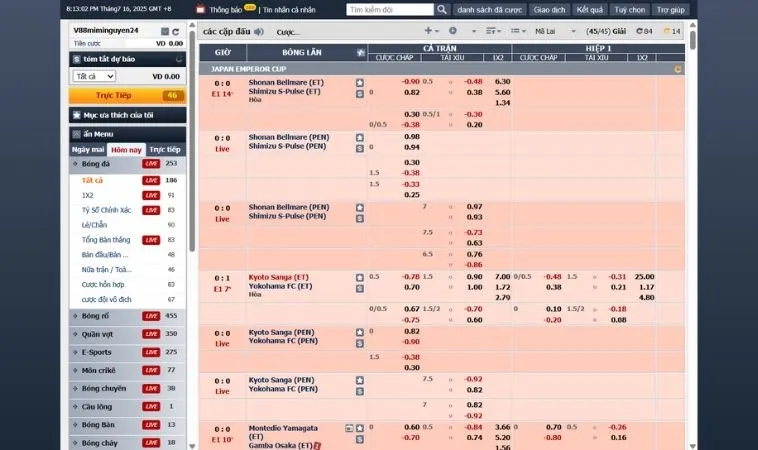Open the Tất cả dropdown in forecast summary
Screen dimensions: 758x450
(94, 76)
